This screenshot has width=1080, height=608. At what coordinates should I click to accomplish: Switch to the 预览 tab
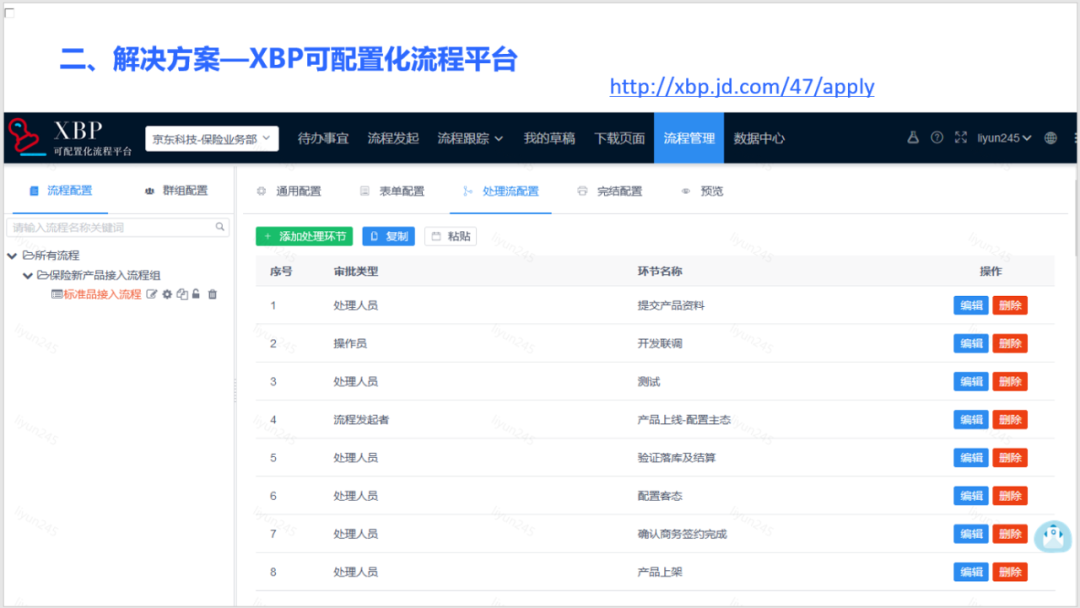coord(702,191)
